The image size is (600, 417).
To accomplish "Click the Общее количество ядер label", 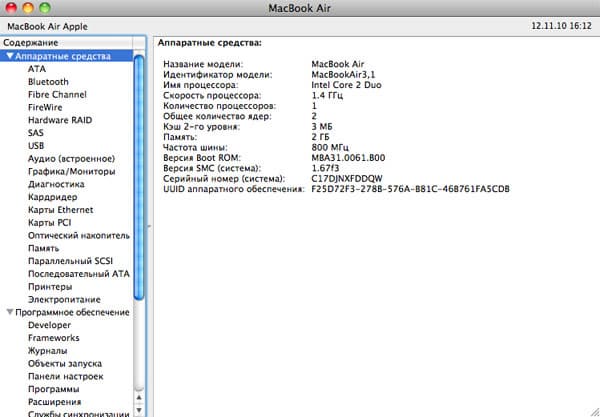I will [x=217, y=116].
